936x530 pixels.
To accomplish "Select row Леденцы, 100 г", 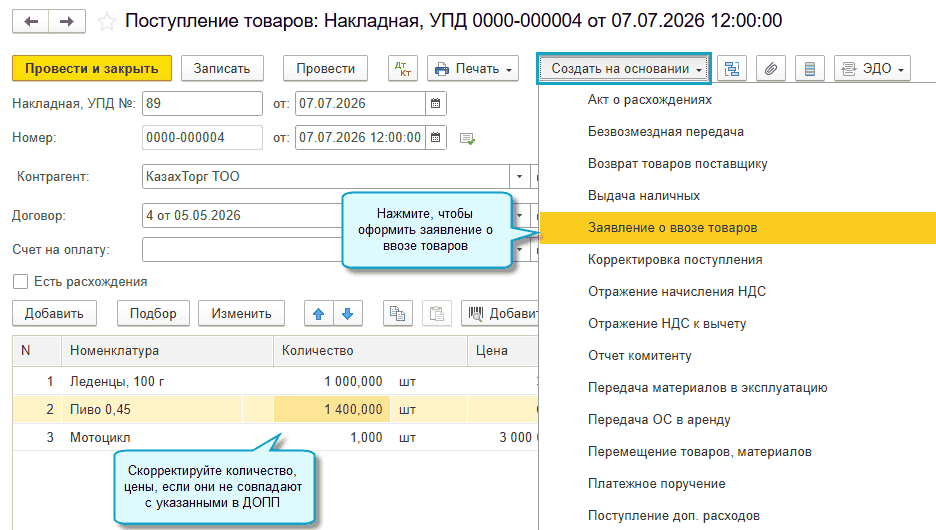I will [275, 381].
